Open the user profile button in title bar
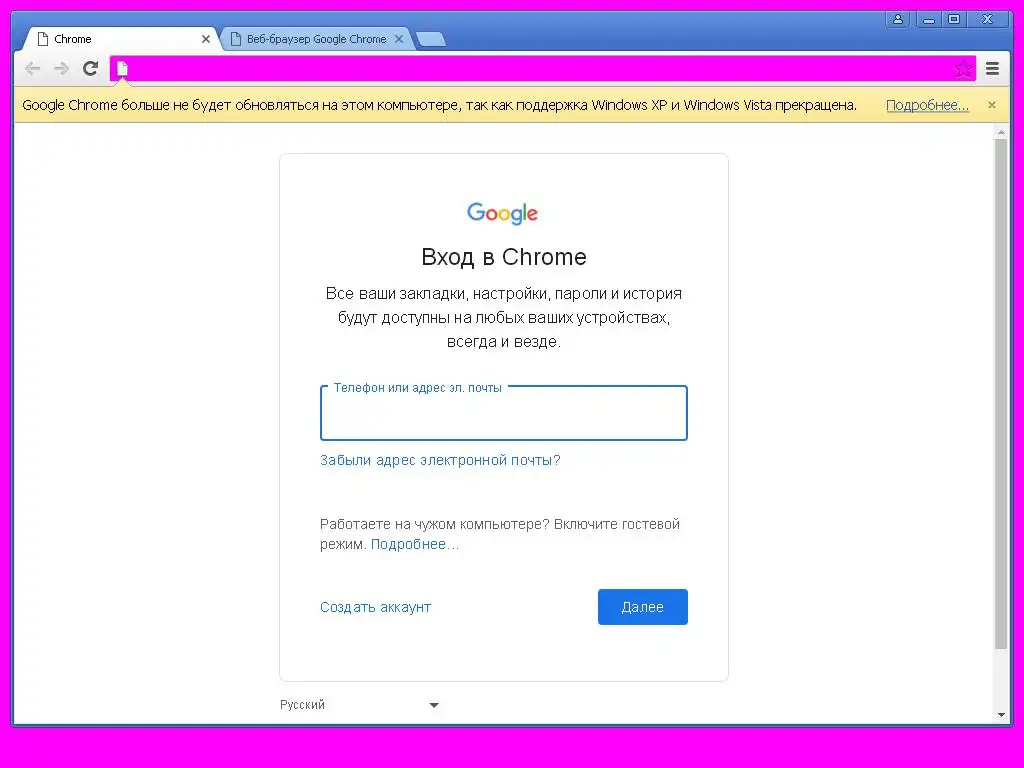Image resolution: width=1024 pixels, height=768 pixels. pos(898,19)
